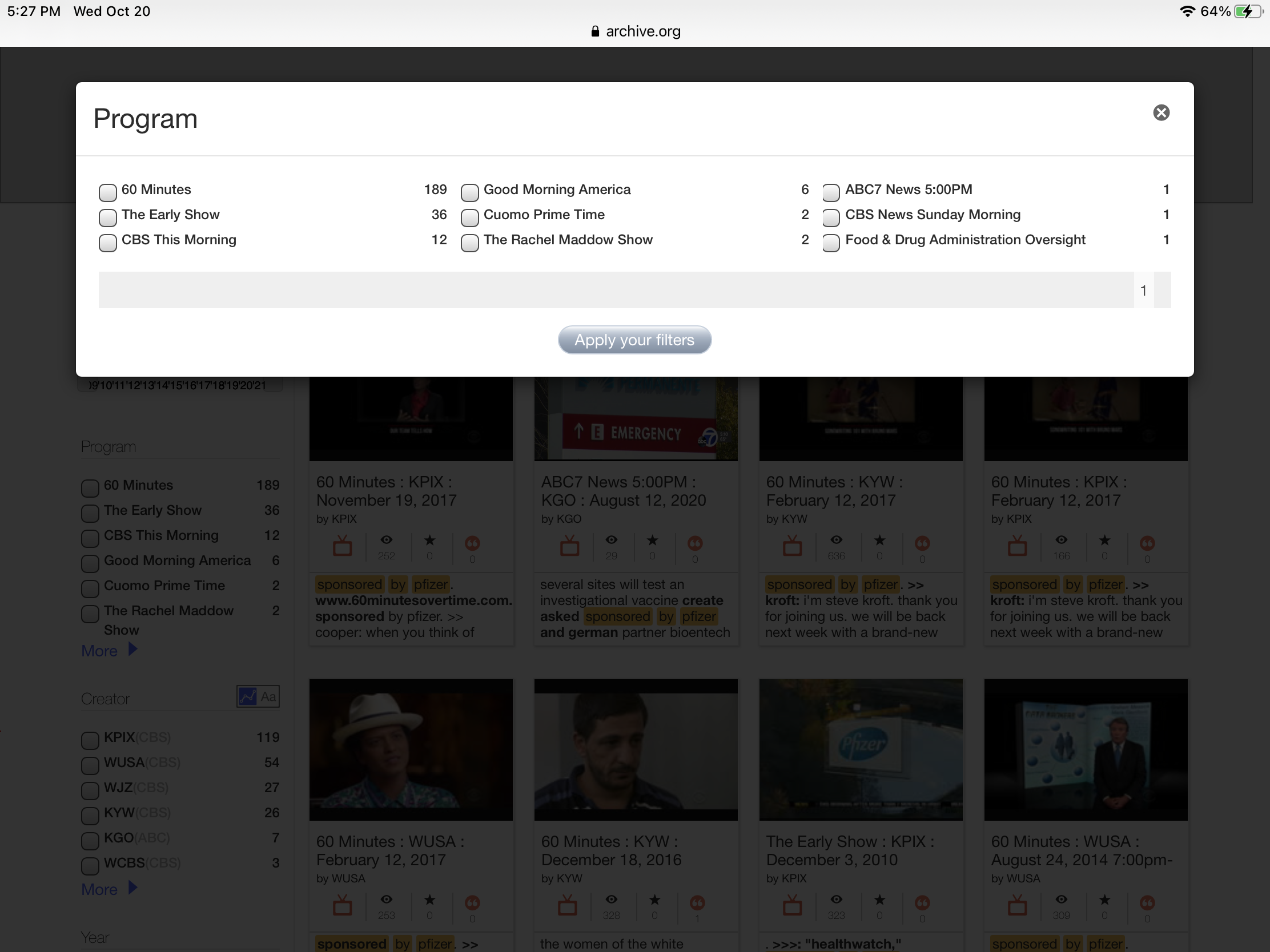This screenshot has height=952, width=1270.
Task: Click Pfizer sign video thumbnail
Action: coord(861,749)
